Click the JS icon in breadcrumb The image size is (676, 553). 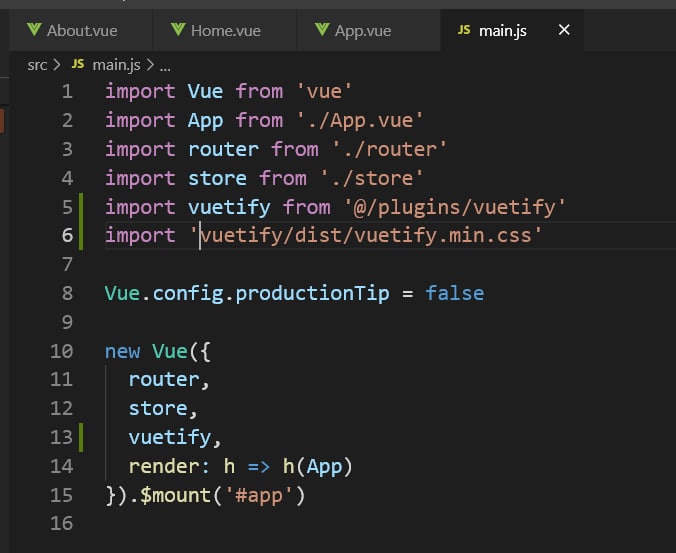tap(78, 64)
